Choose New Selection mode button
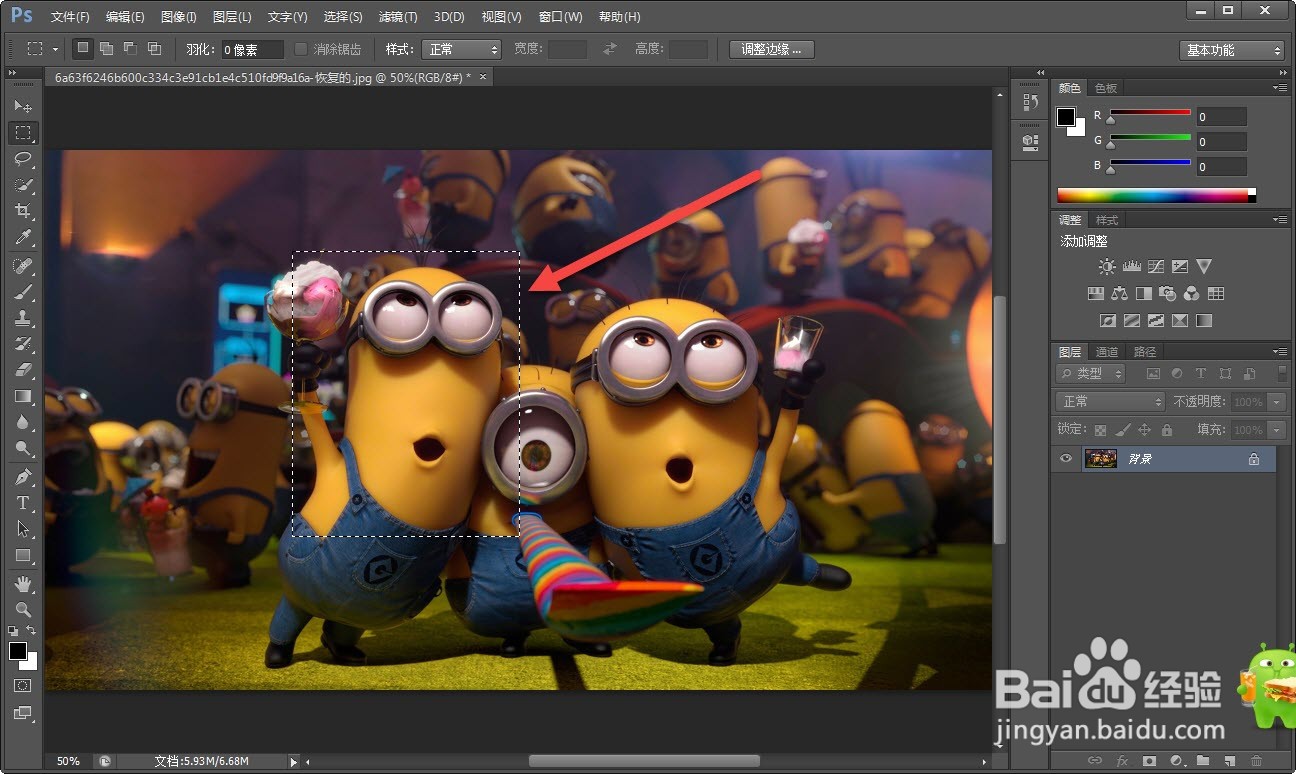The width and height of the screenshot is (1296, 774). [x=83, y=48]
